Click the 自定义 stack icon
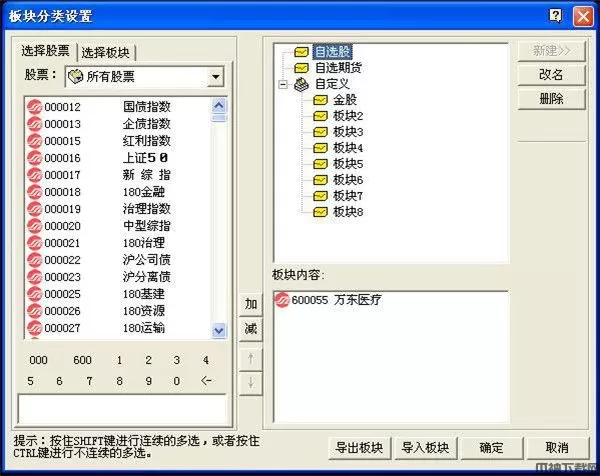The image size is (600, 476). tap(302, 84)
